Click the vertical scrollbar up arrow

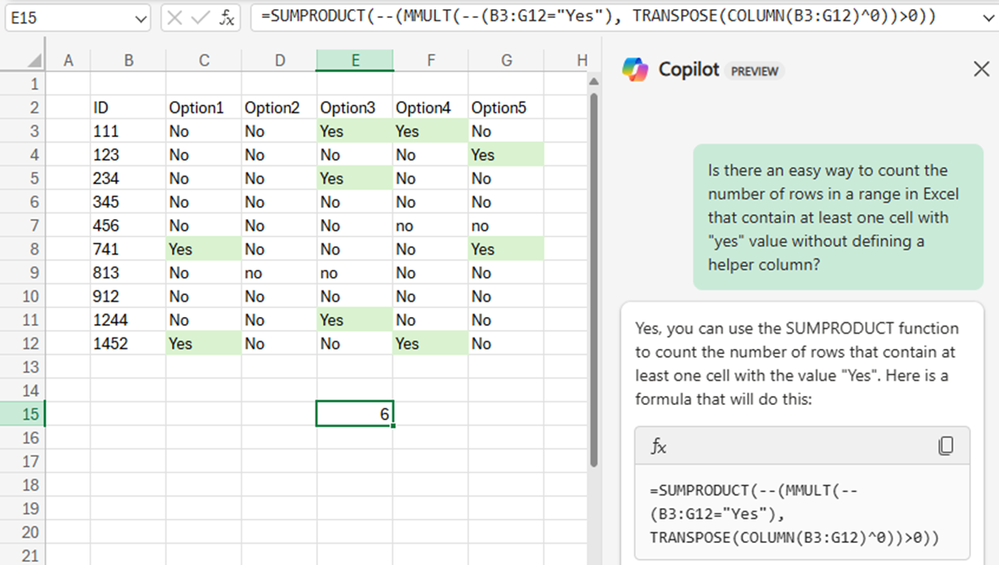593,82
